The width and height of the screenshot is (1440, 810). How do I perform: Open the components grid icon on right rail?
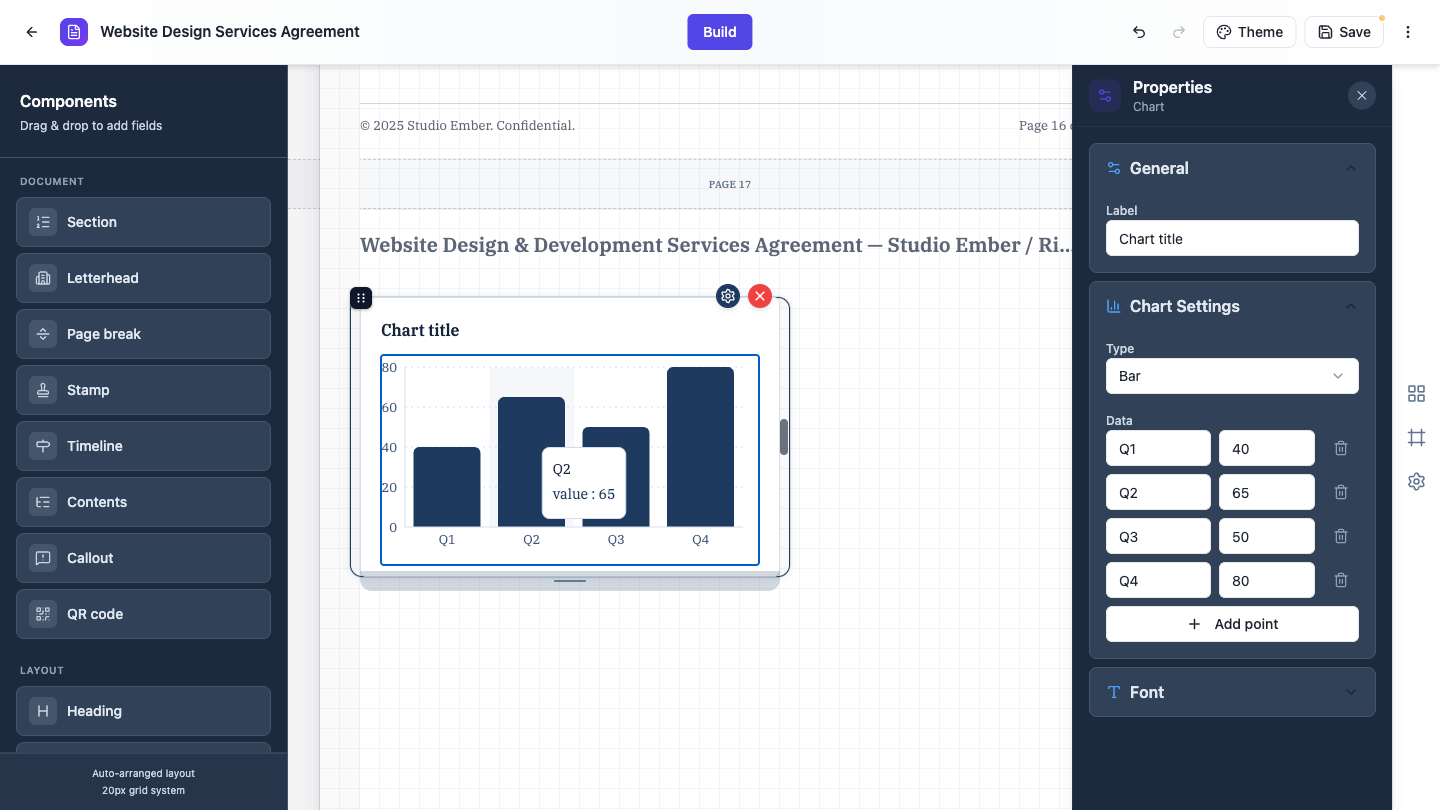1416,394
